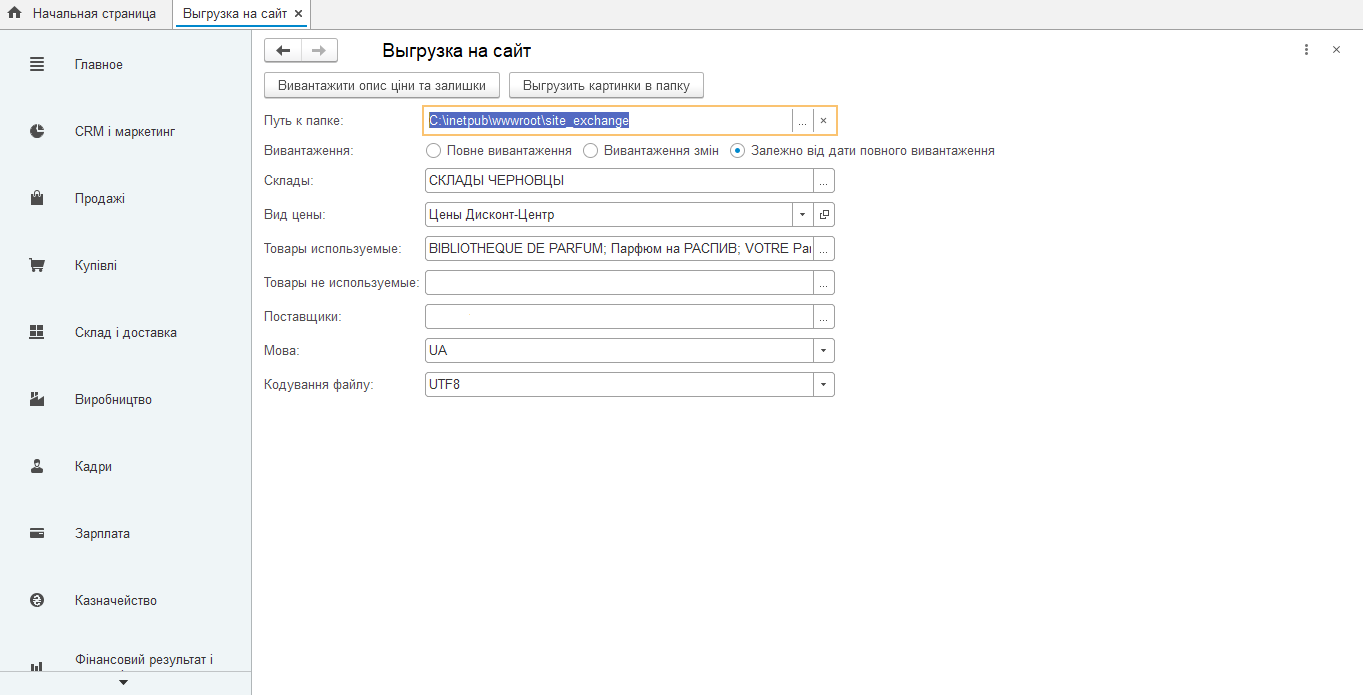Click the Кадри person icon
The height and width of the screenshot is (695, 1363).
pos(37,467)
